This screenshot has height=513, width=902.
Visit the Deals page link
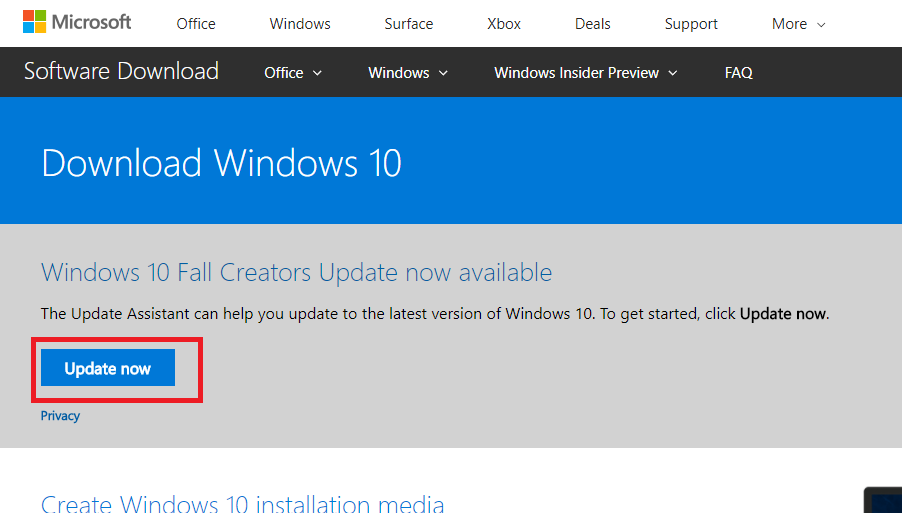(592, 24)
